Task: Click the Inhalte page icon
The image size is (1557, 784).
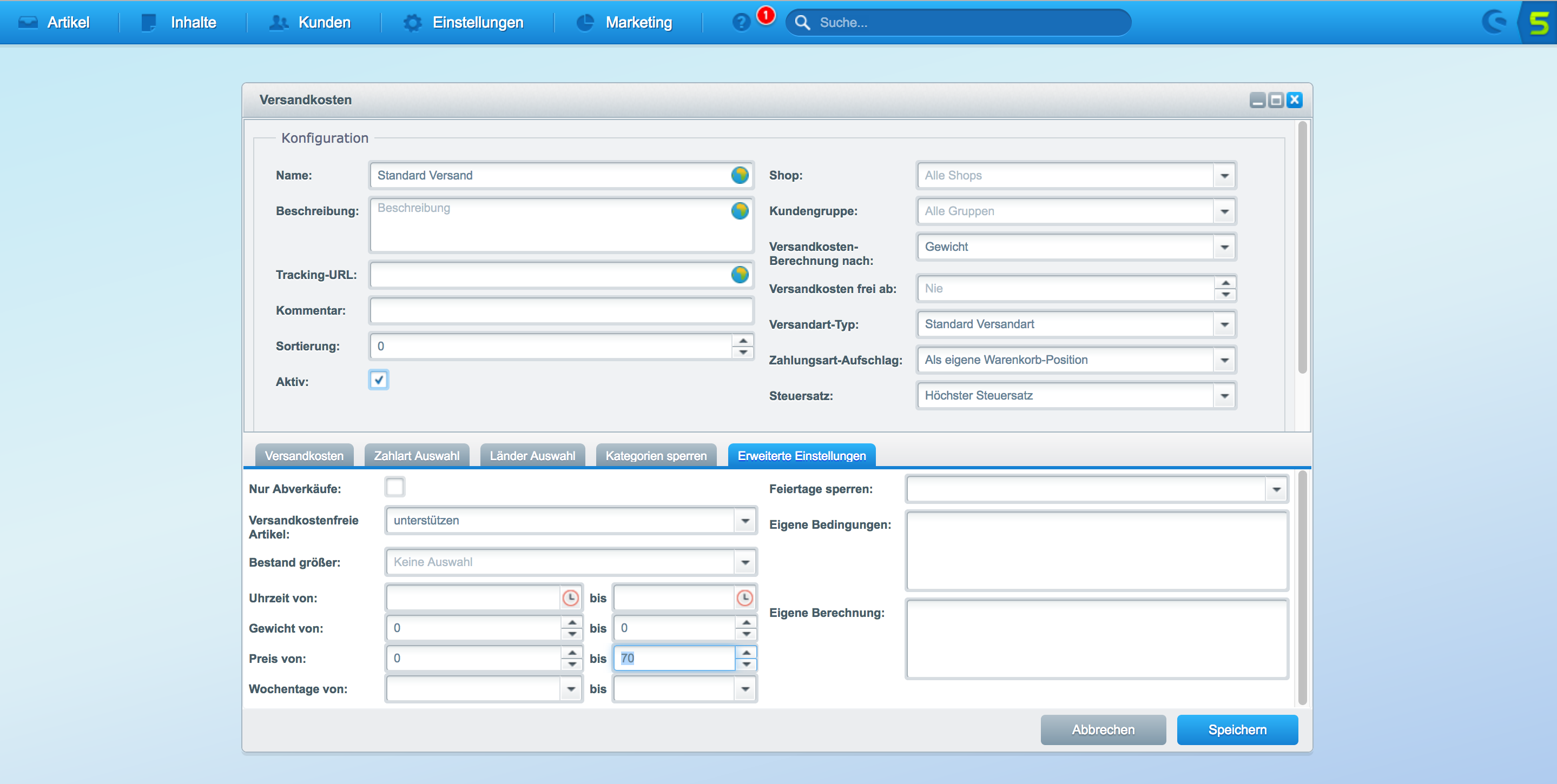Action: [x=148, y=22]
